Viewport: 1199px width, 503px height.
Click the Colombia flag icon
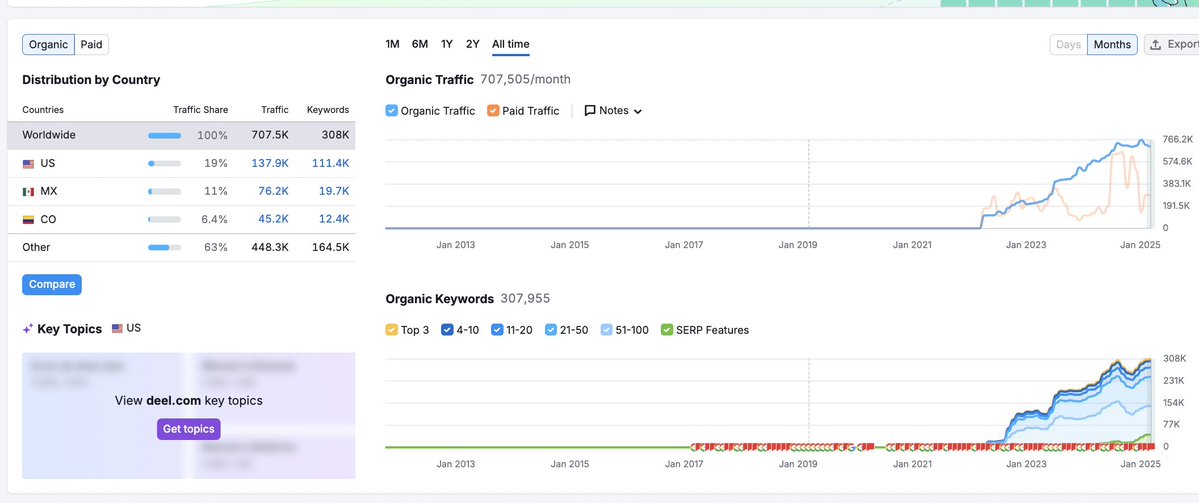pos(28,219)
